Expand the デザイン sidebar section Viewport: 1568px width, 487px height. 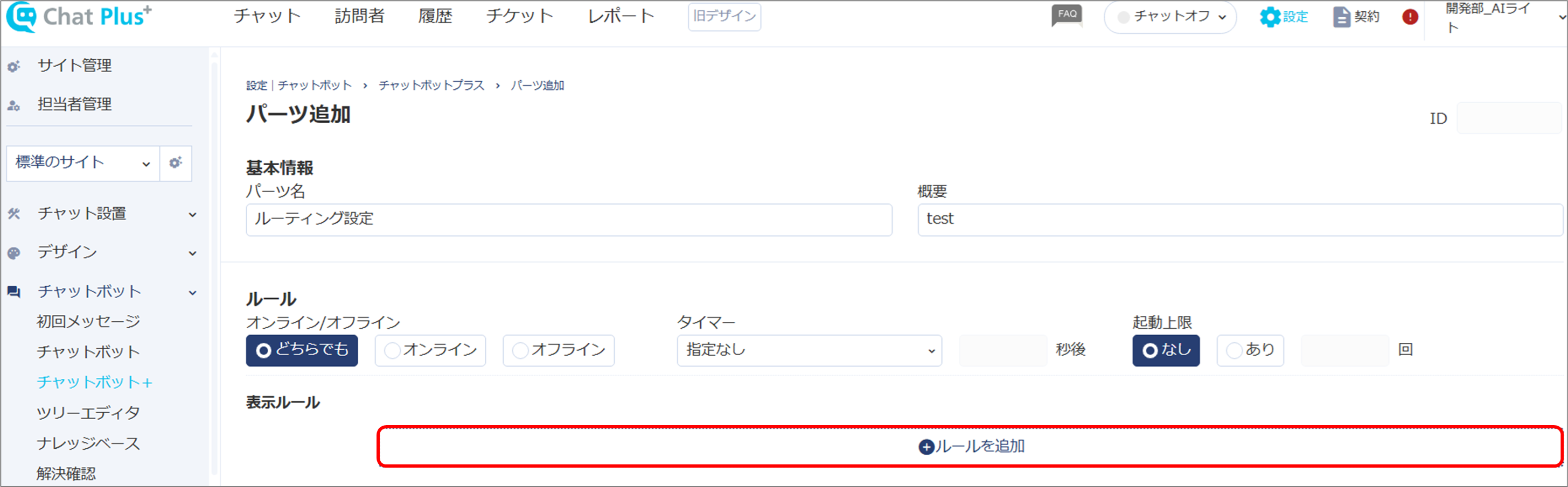192,253
